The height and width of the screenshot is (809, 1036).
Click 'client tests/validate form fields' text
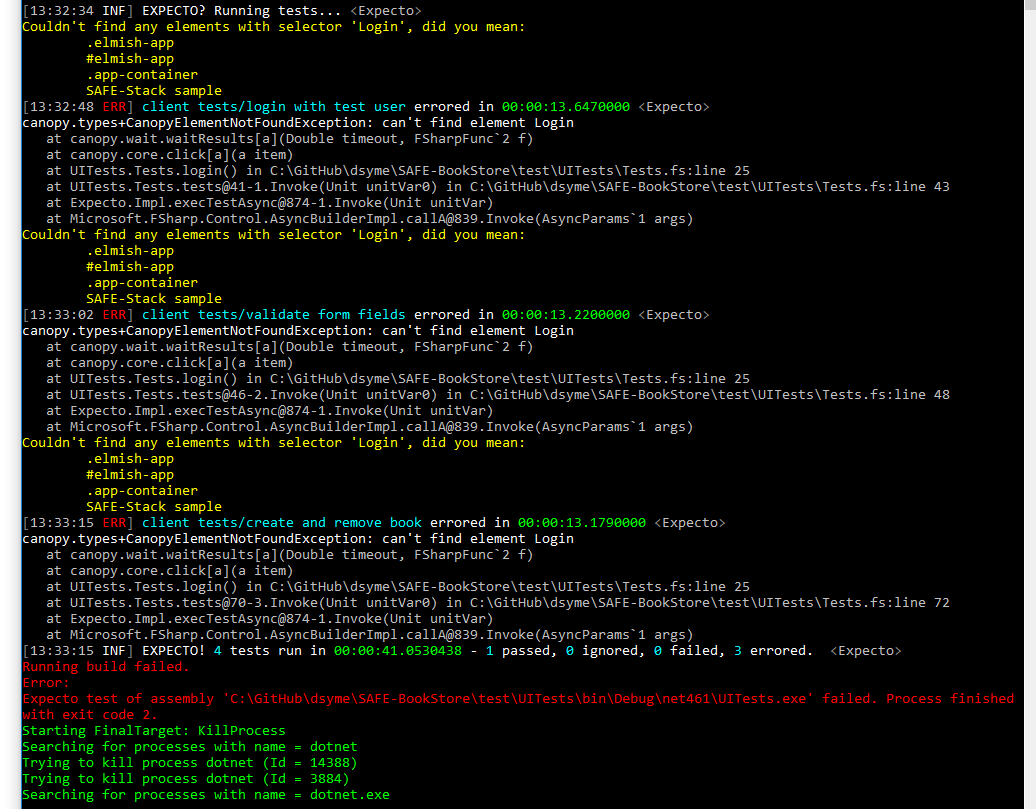[274, 315]
